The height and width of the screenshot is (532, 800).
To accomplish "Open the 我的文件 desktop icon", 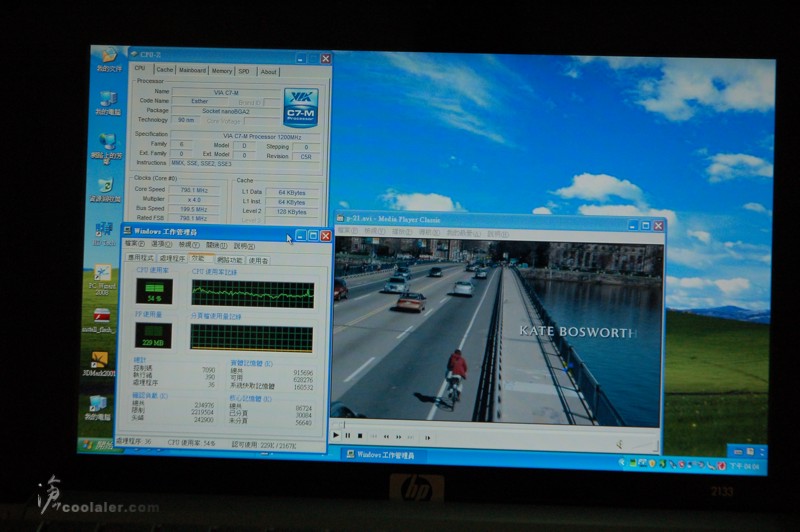I will click(109, 60).
